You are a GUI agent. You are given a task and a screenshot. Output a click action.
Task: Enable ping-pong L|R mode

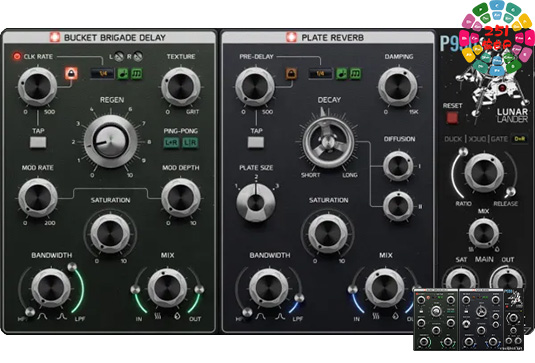pos(190,143)
